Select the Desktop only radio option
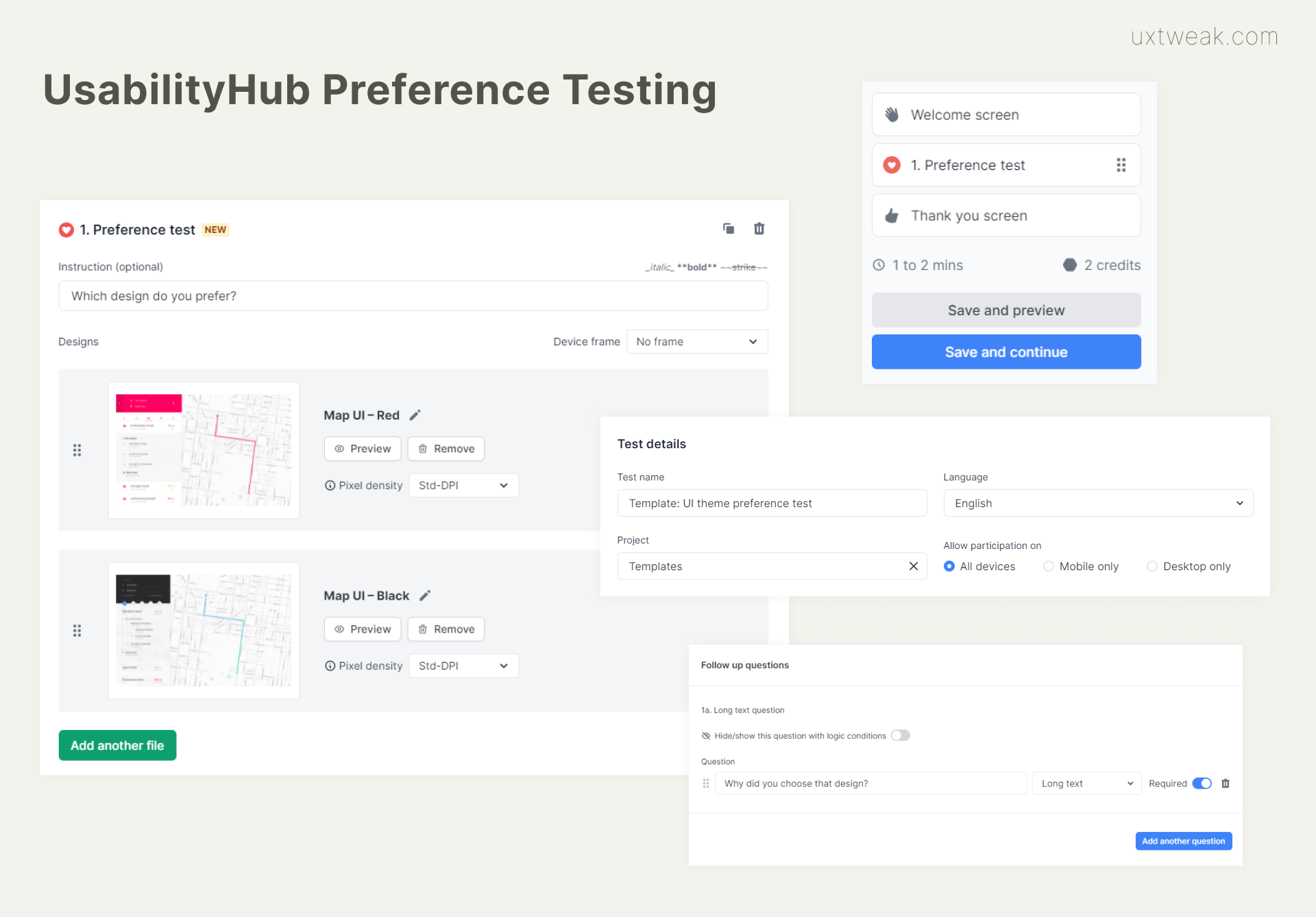Viewport: 1316px width, 917px height. 1152,566
